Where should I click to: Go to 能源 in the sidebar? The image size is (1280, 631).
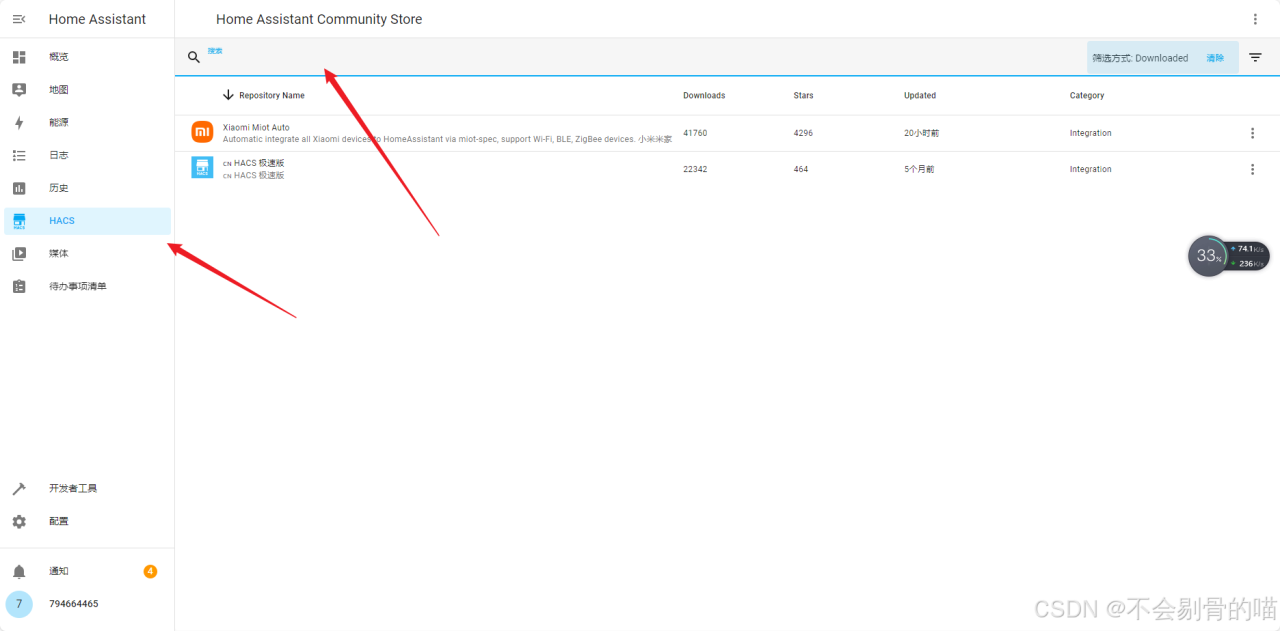(59, 123)
